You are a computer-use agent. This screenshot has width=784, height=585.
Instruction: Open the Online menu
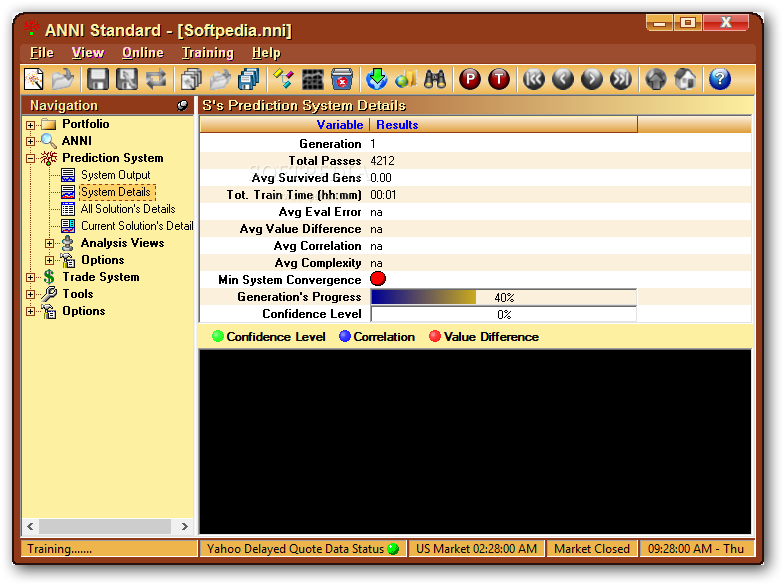(142, 52)
